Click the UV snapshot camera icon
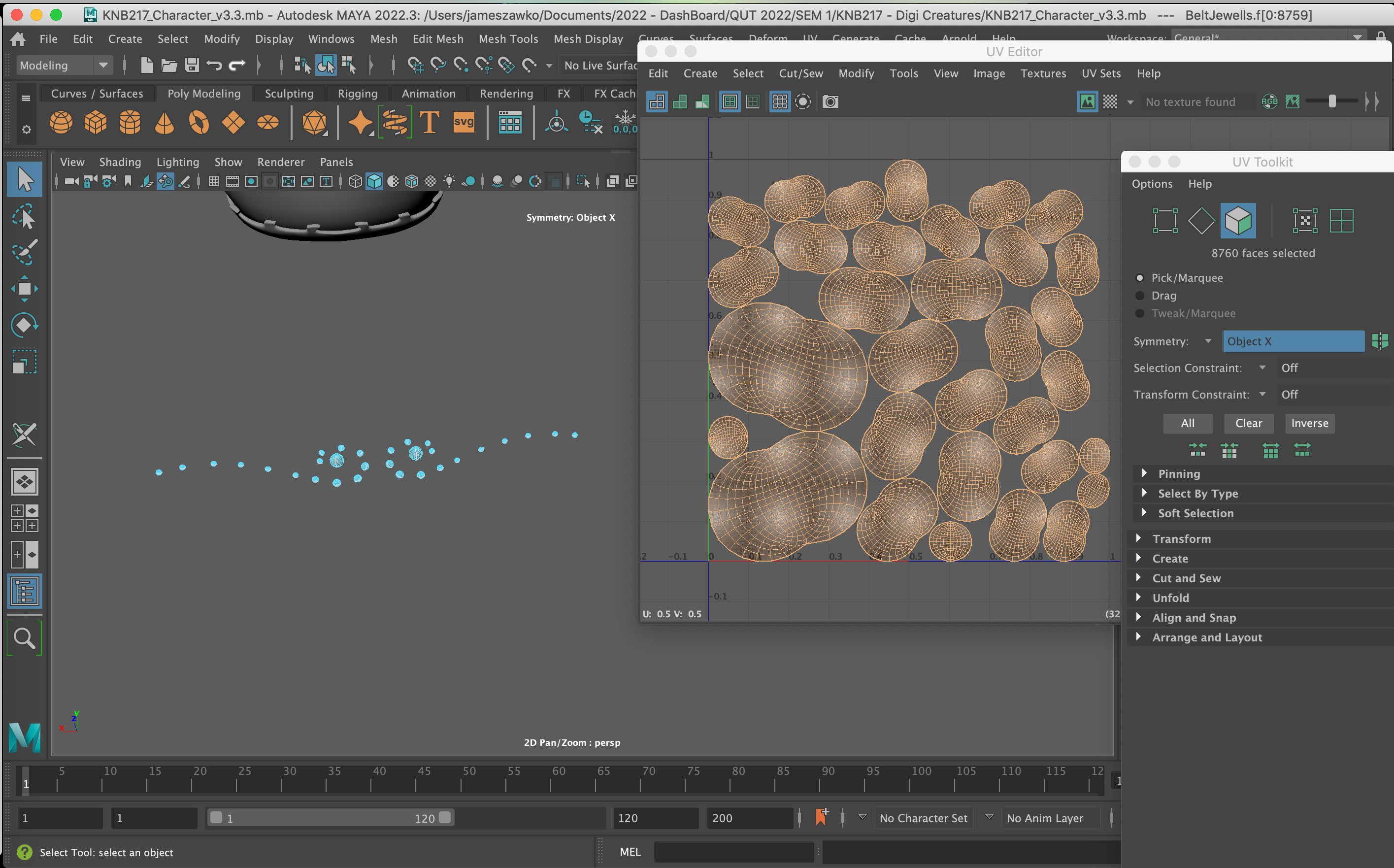Image resolution: width=1394 pixels, height=868 pixels. tap(830, 102)
